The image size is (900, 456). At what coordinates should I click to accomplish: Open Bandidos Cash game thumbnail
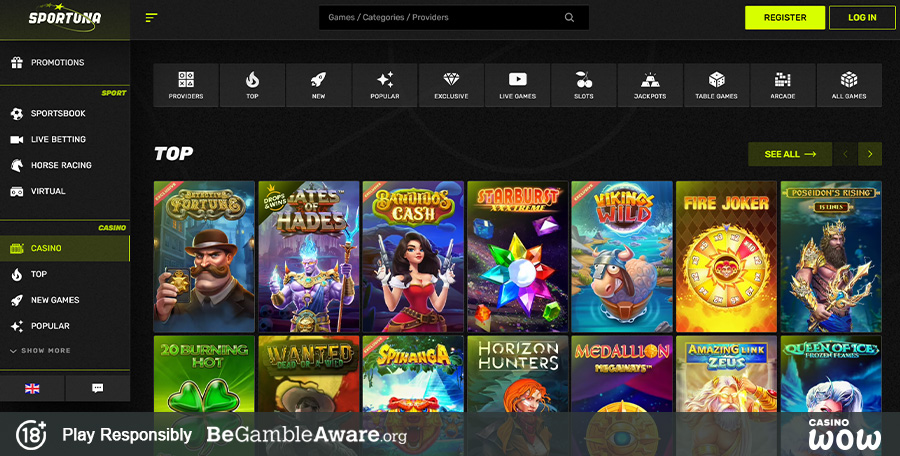point(413,257)
